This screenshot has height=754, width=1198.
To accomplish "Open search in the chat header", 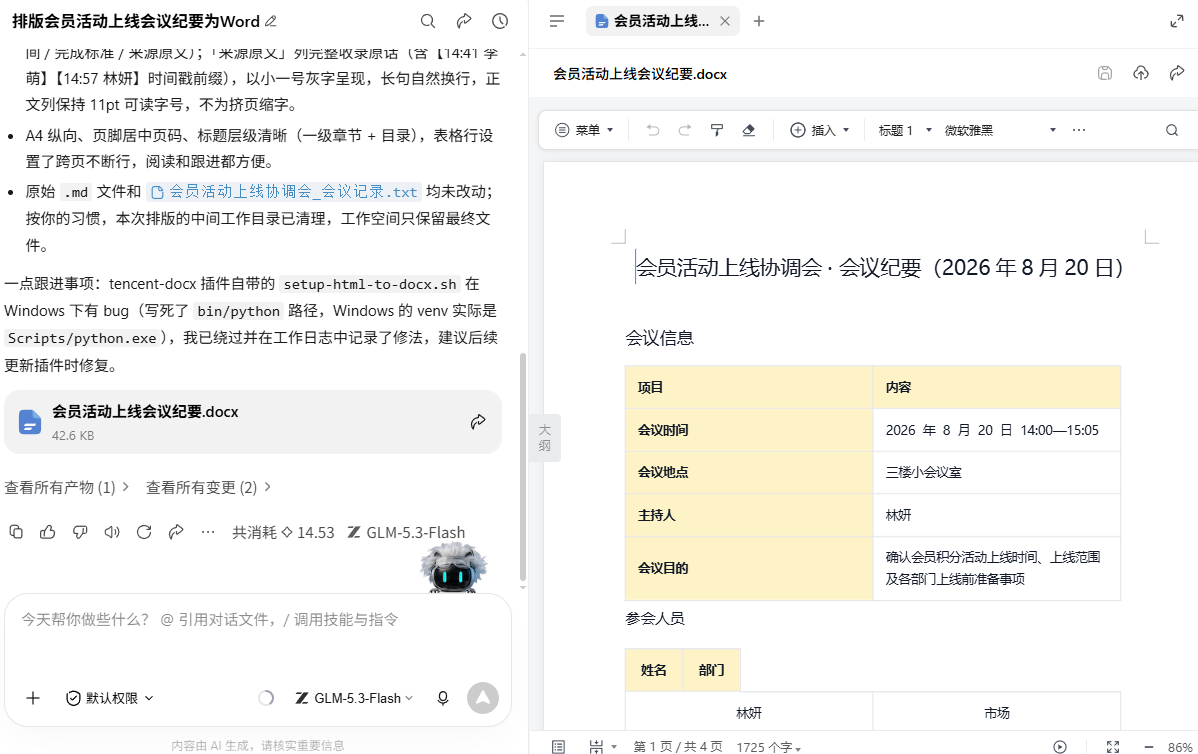I will tap(428, 21).
